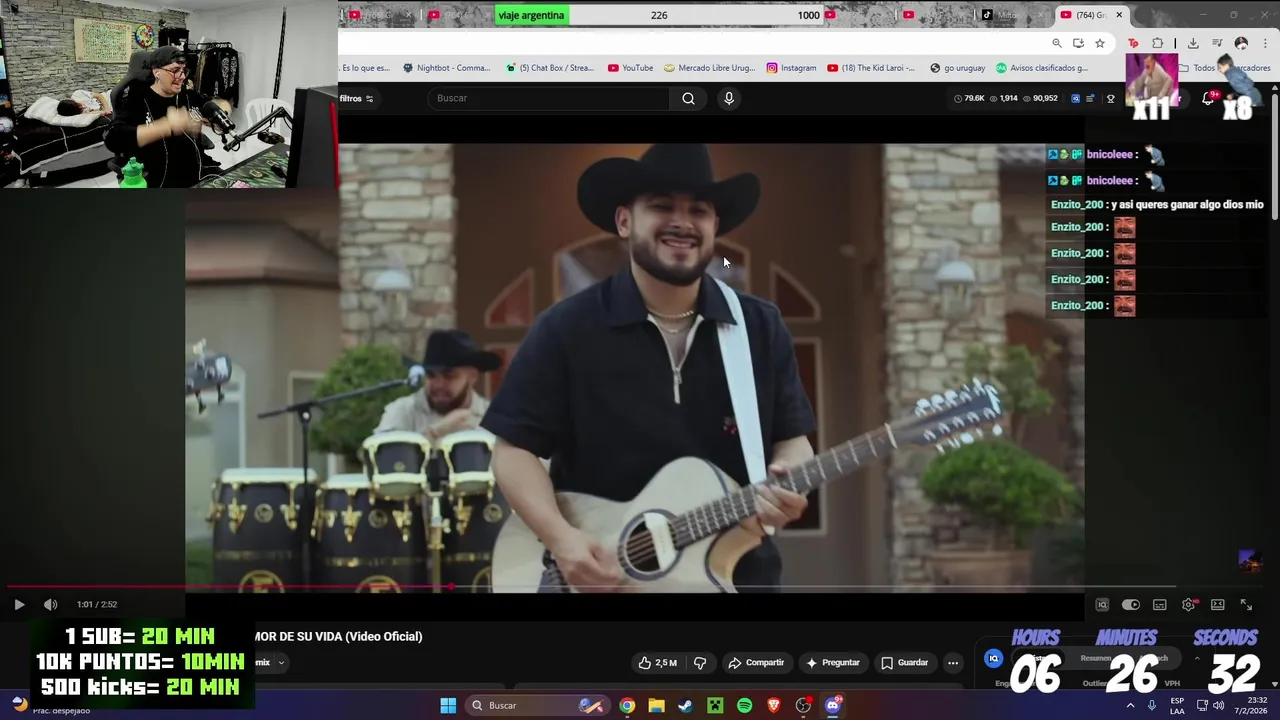Click the Enzito_200 chat message about ganar algo
The height and width of the screenshot is (720, 1280).
(x=1157, y=204)
